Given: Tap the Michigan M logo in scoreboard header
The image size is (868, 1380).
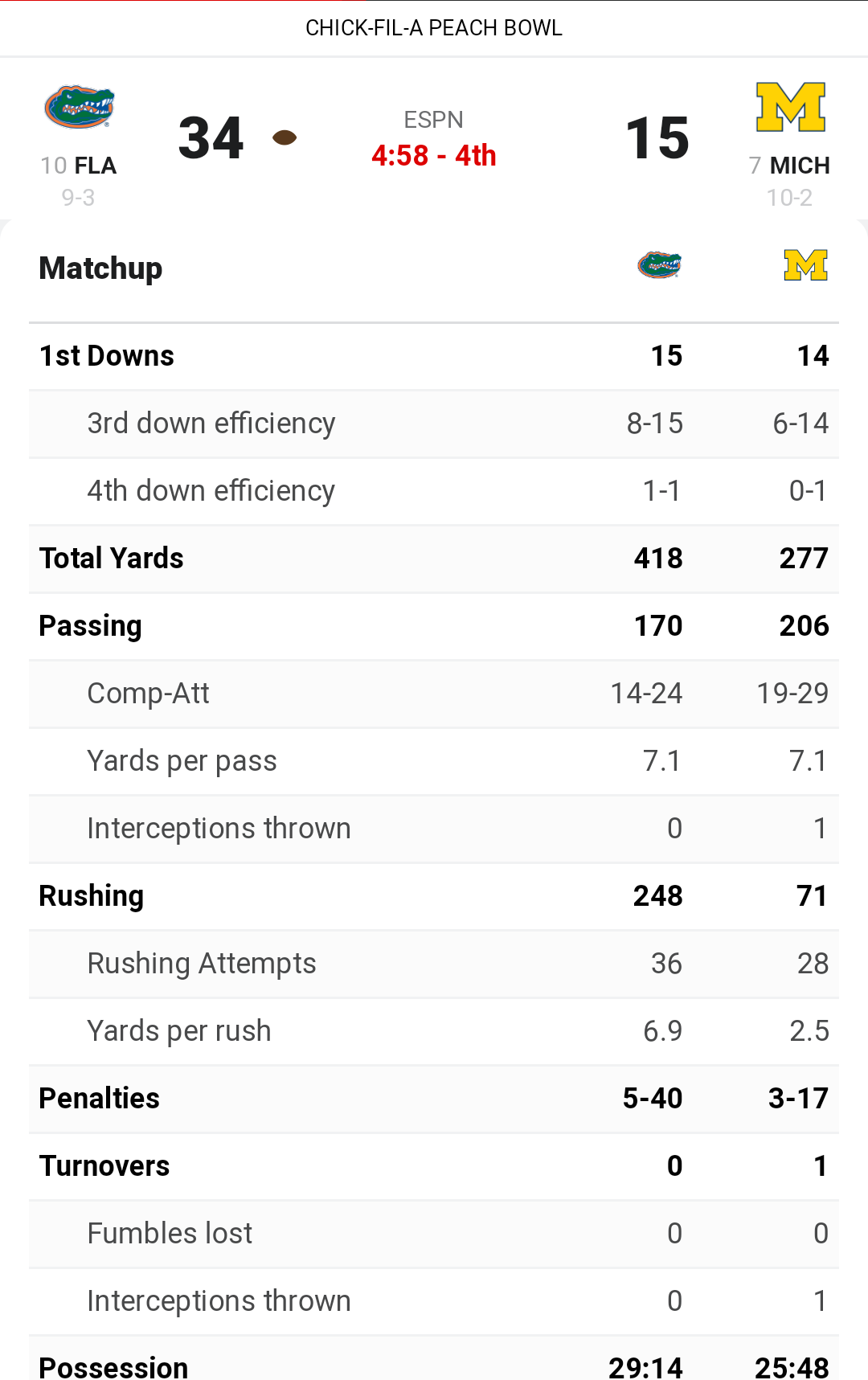Looking at the screenshot, I should coord(791,107).
